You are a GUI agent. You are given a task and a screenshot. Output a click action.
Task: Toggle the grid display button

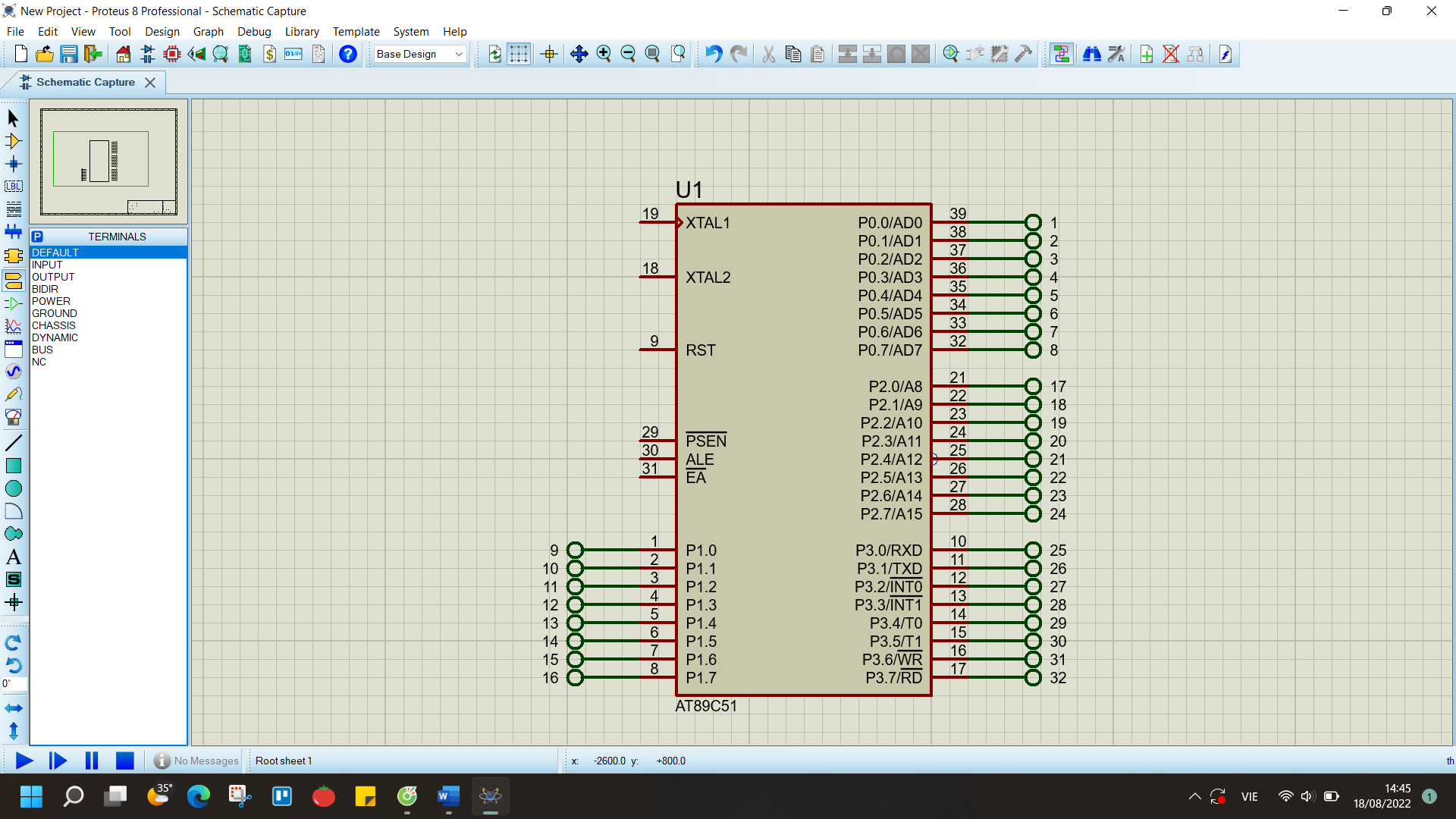(x=519, y=54)
